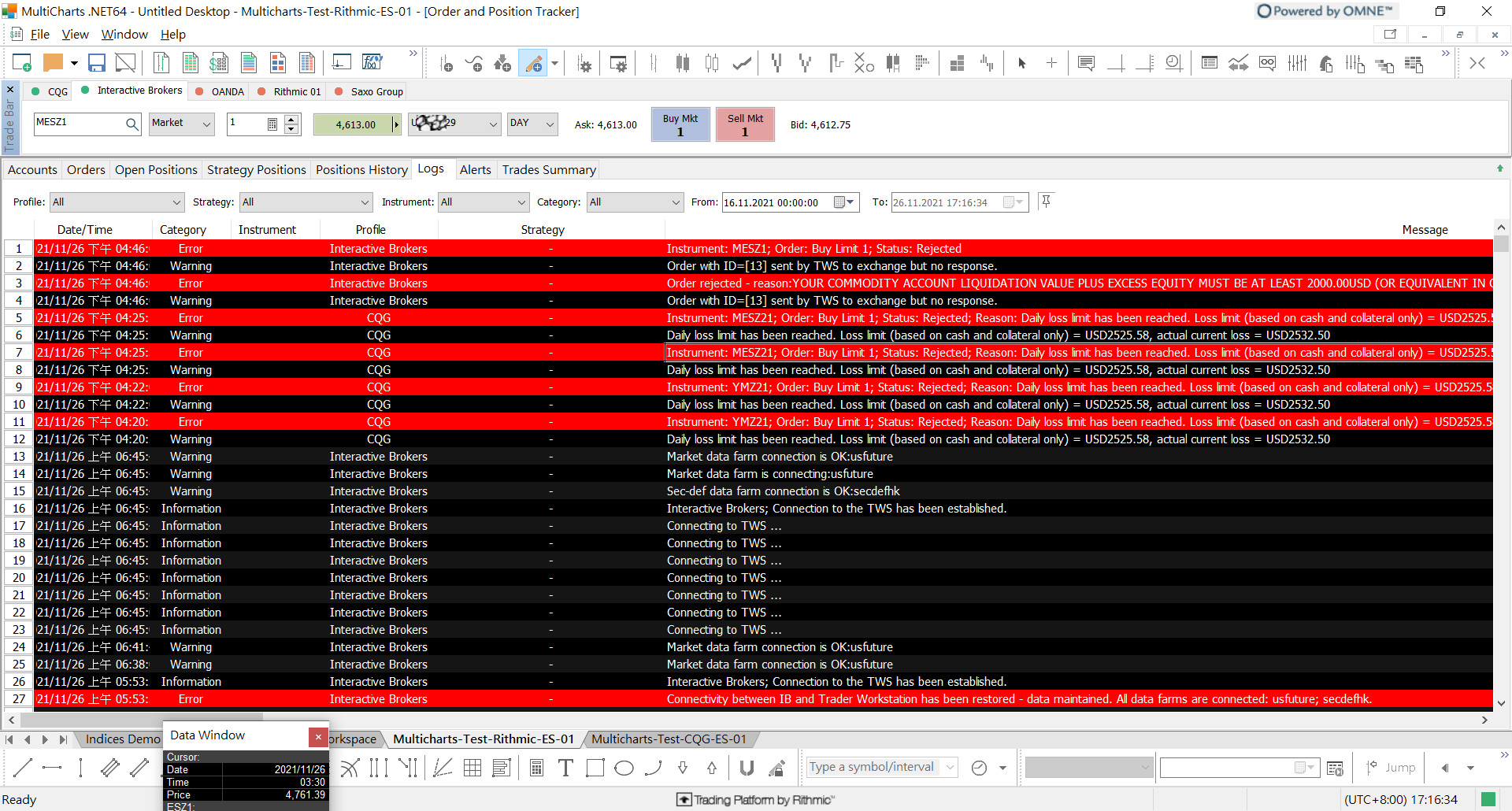Image resolution: width=1512 pixels, height=811 pixels.
Task: Open the Instrument filter dropdown
Action: point(484,202)
